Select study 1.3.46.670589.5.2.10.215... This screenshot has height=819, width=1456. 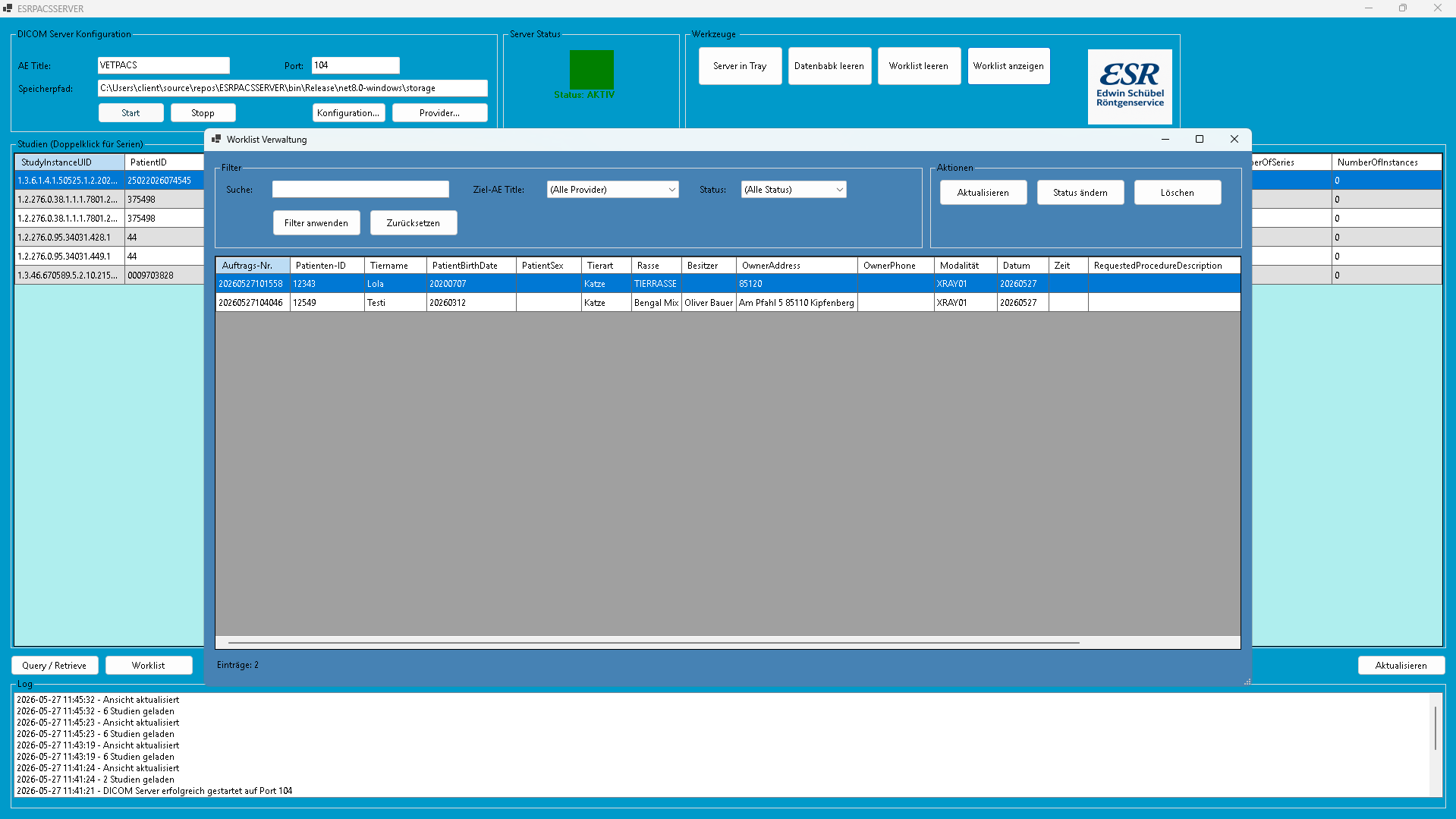[70, 276]
